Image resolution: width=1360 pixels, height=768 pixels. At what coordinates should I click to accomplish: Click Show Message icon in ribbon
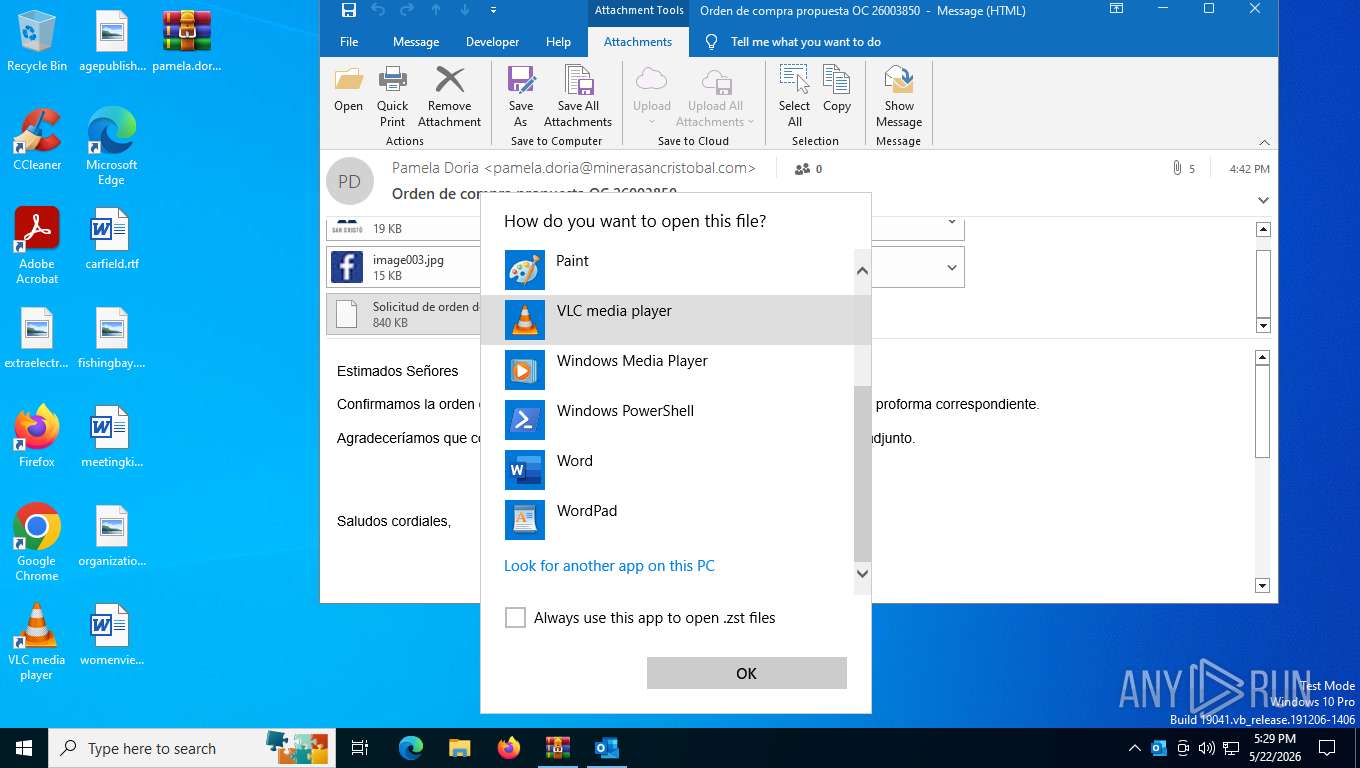click(899, 80)
